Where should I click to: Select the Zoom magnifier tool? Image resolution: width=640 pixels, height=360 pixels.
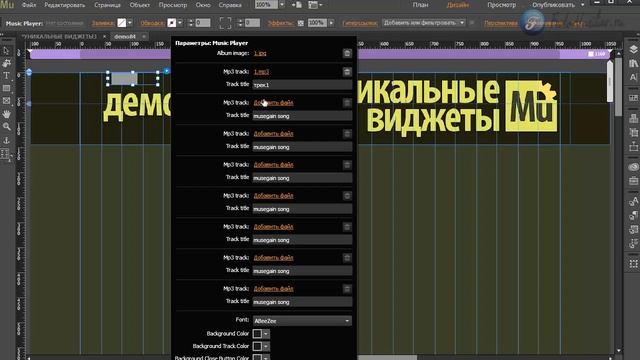pos(7,127)
